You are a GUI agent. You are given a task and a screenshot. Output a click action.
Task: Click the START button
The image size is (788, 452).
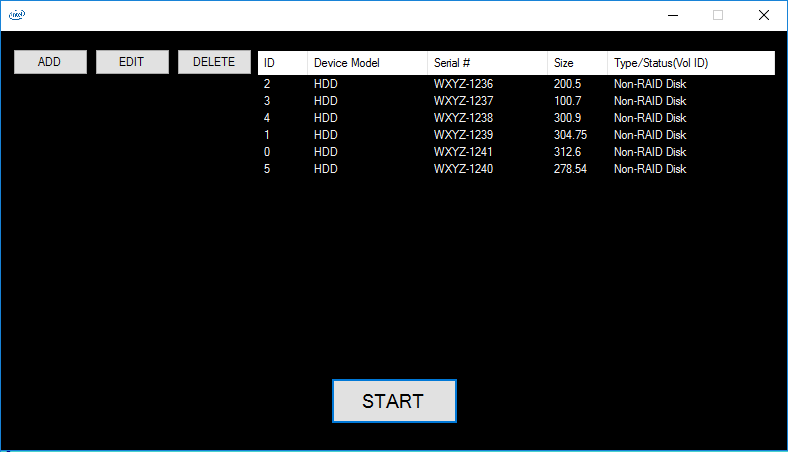pyautogui.click(x=394, y=401)
